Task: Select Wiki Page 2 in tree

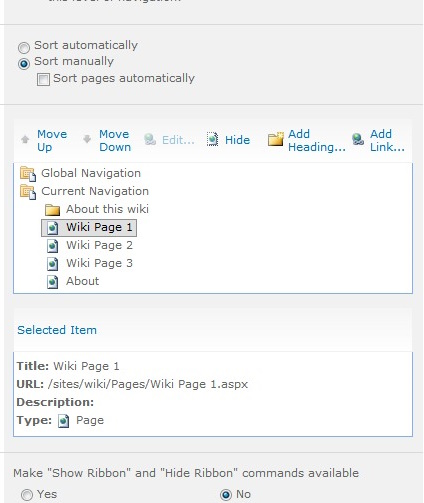Action: 99,245
